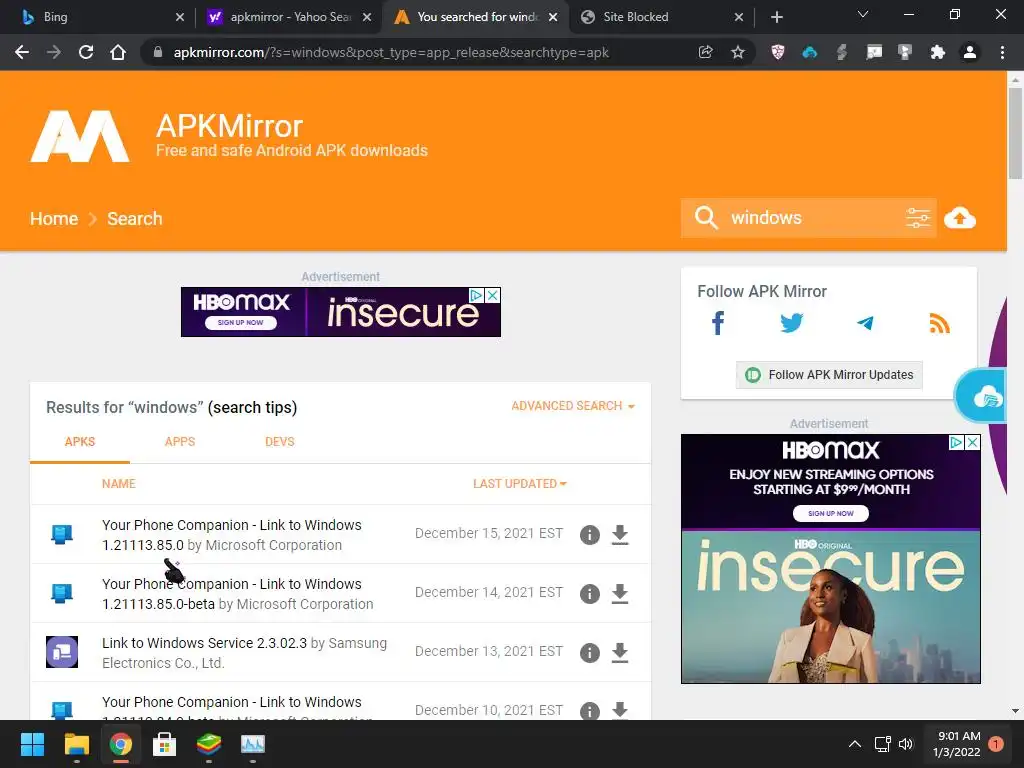Open the browser profile icon

[970, 52]
